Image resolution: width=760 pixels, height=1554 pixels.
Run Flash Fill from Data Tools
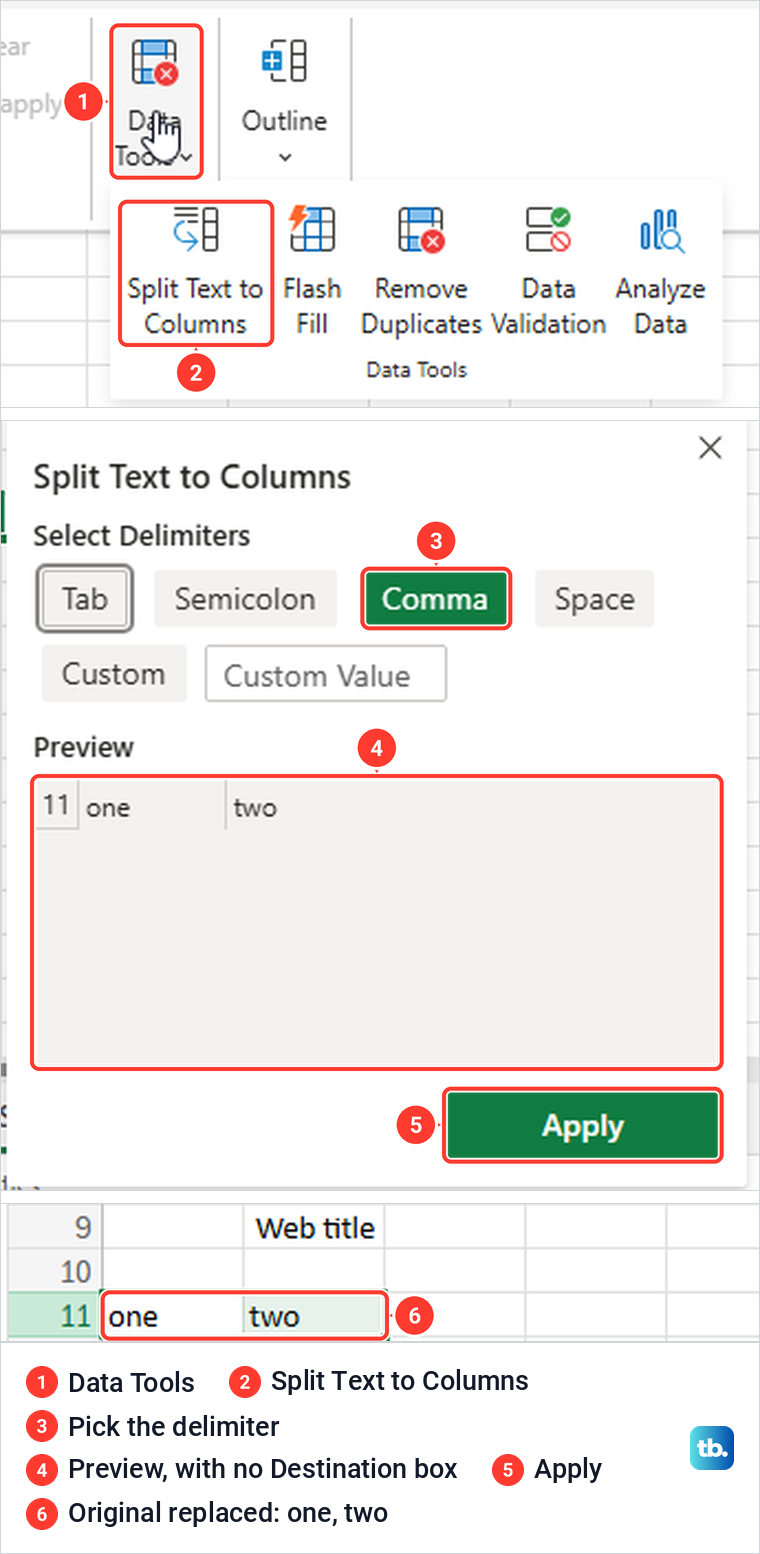click(312, 273)
